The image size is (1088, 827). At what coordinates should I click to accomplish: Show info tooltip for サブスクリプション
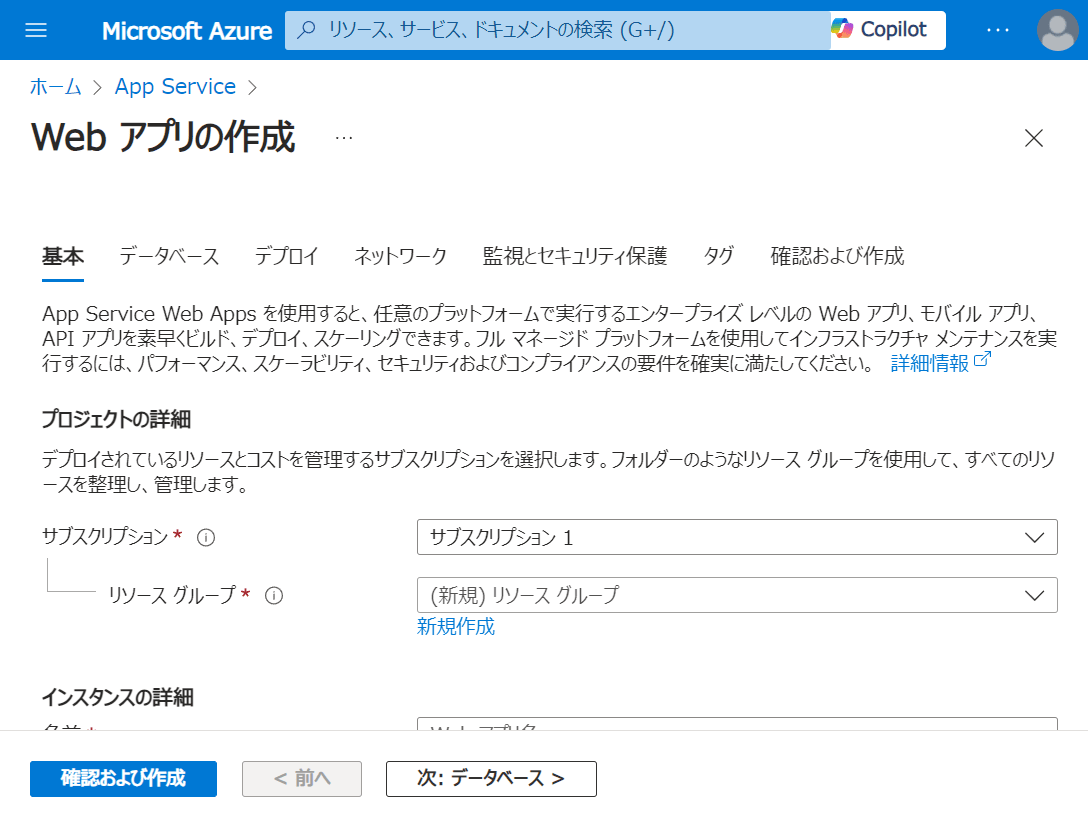[206, 538]
